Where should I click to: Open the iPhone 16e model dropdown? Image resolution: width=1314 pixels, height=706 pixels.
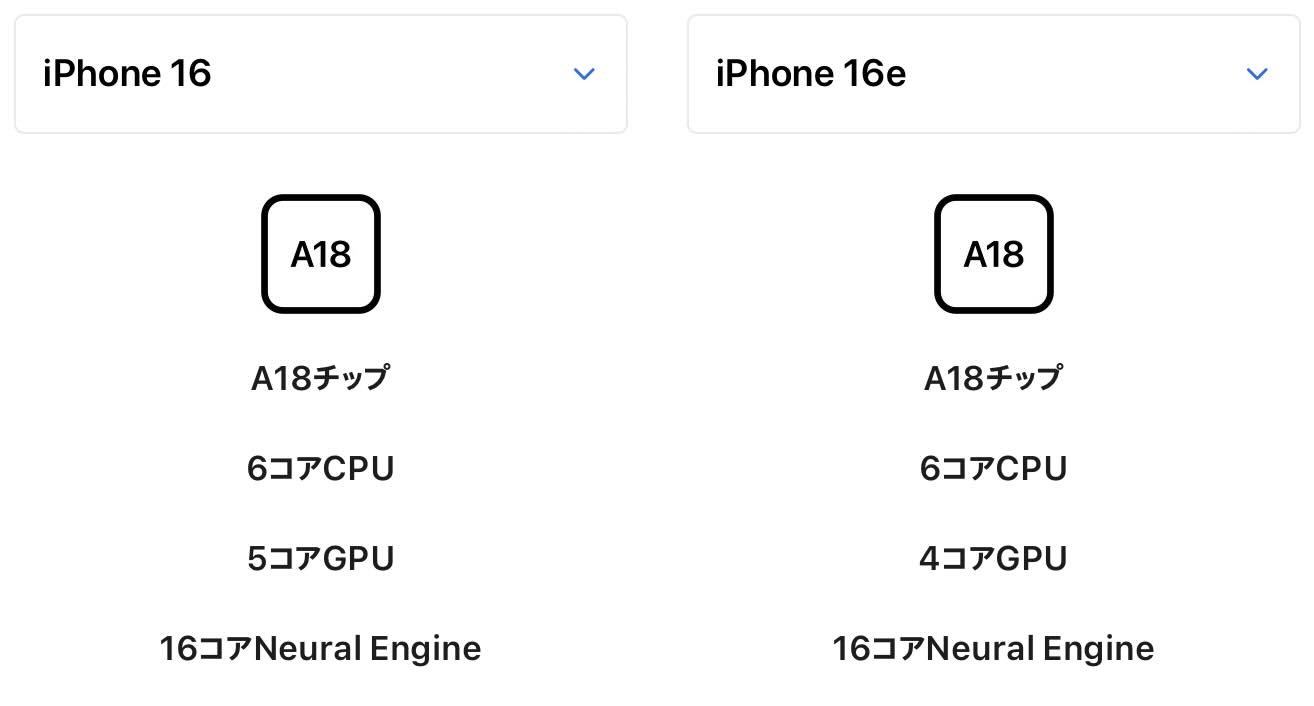point(994,74)
